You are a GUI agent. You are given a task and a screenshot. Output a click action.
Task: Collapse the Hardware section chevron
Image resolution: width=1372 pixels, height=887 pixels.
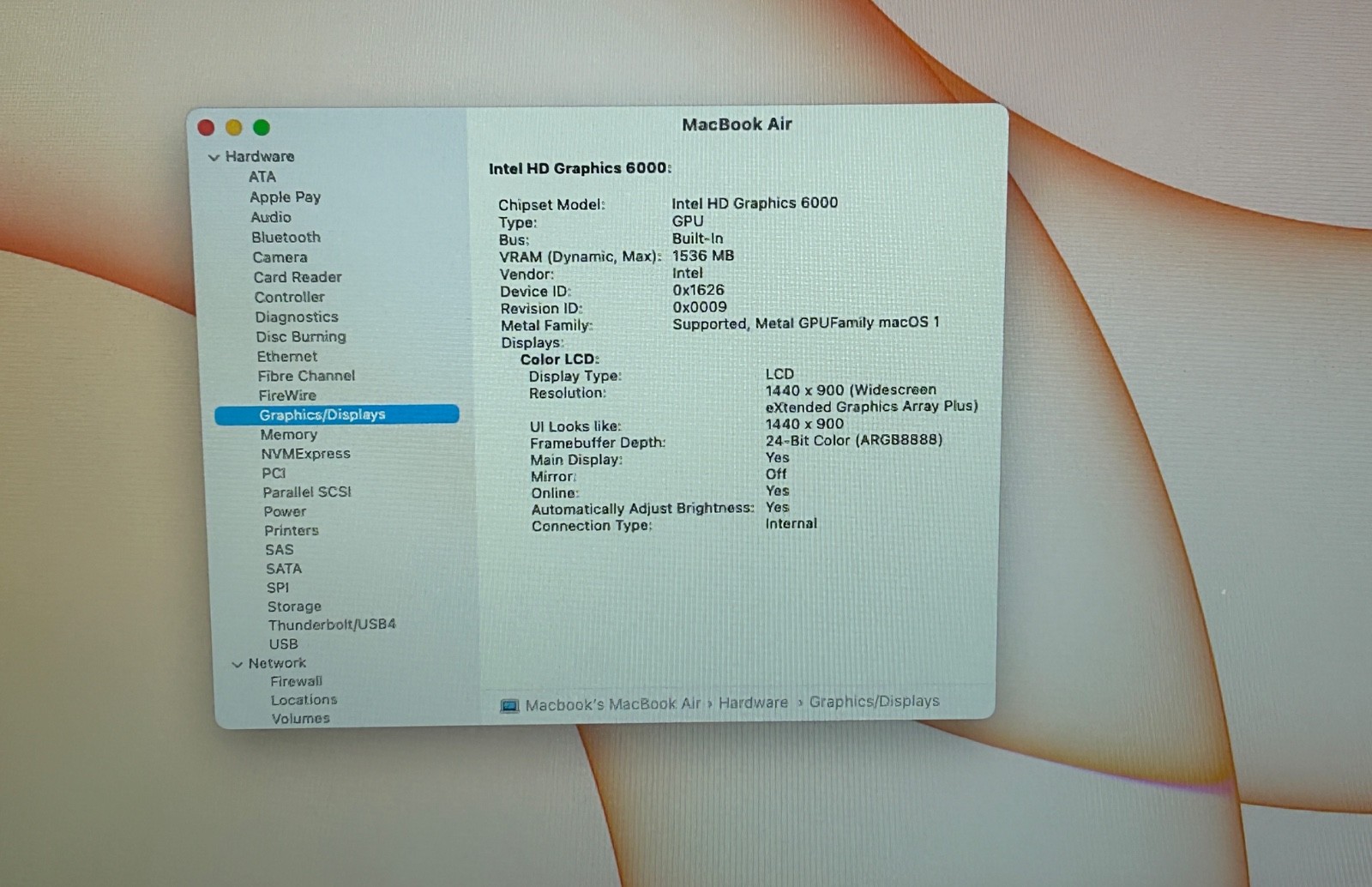(x=214, y=158)
